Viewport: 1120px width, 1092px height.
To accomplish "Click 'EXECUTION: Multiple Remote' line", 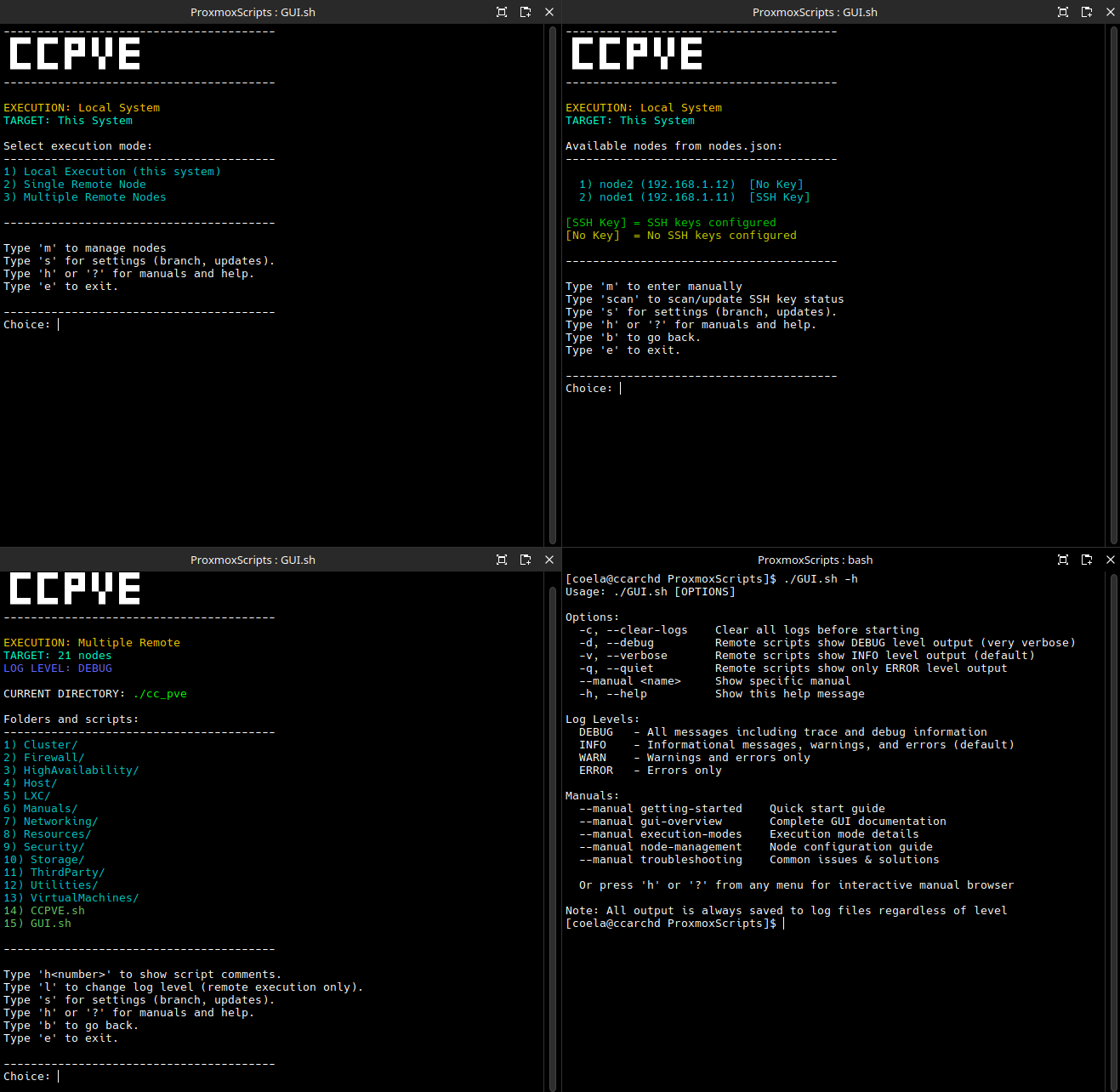I will (x=92, y=643).
